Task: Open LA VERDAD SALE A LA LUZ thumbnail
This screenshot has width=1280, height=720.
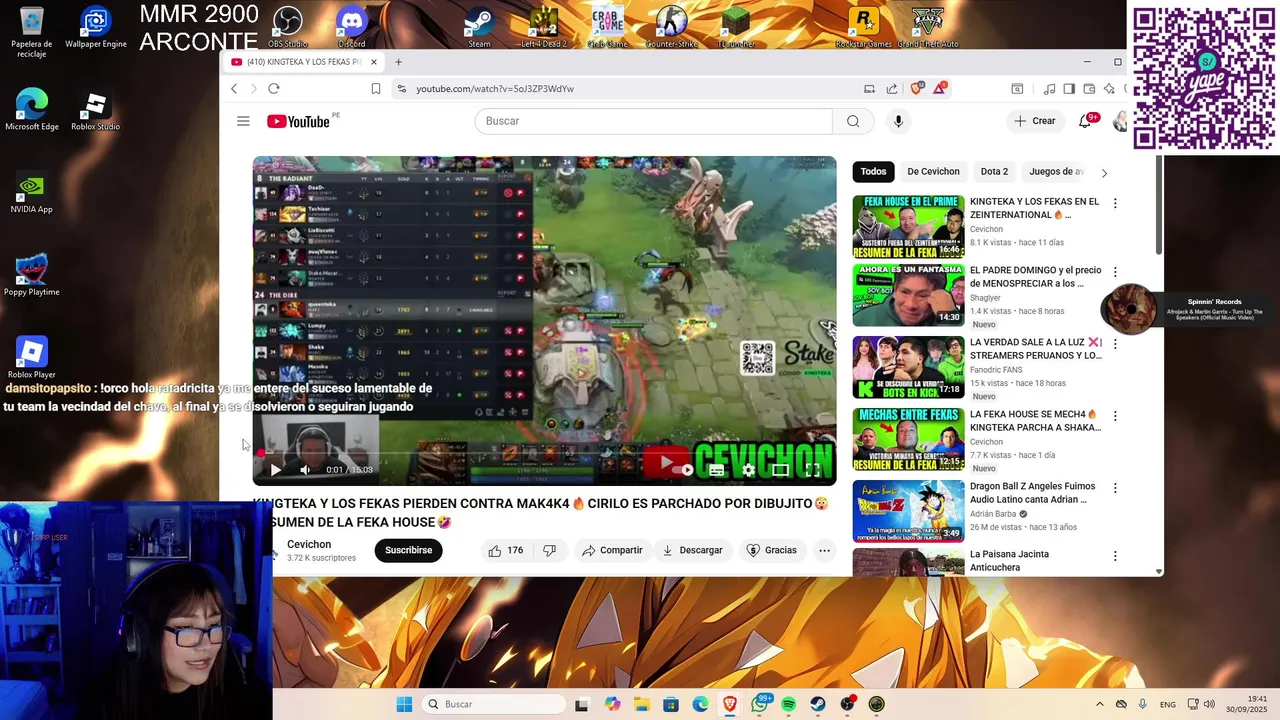Action: coord(908,368)
